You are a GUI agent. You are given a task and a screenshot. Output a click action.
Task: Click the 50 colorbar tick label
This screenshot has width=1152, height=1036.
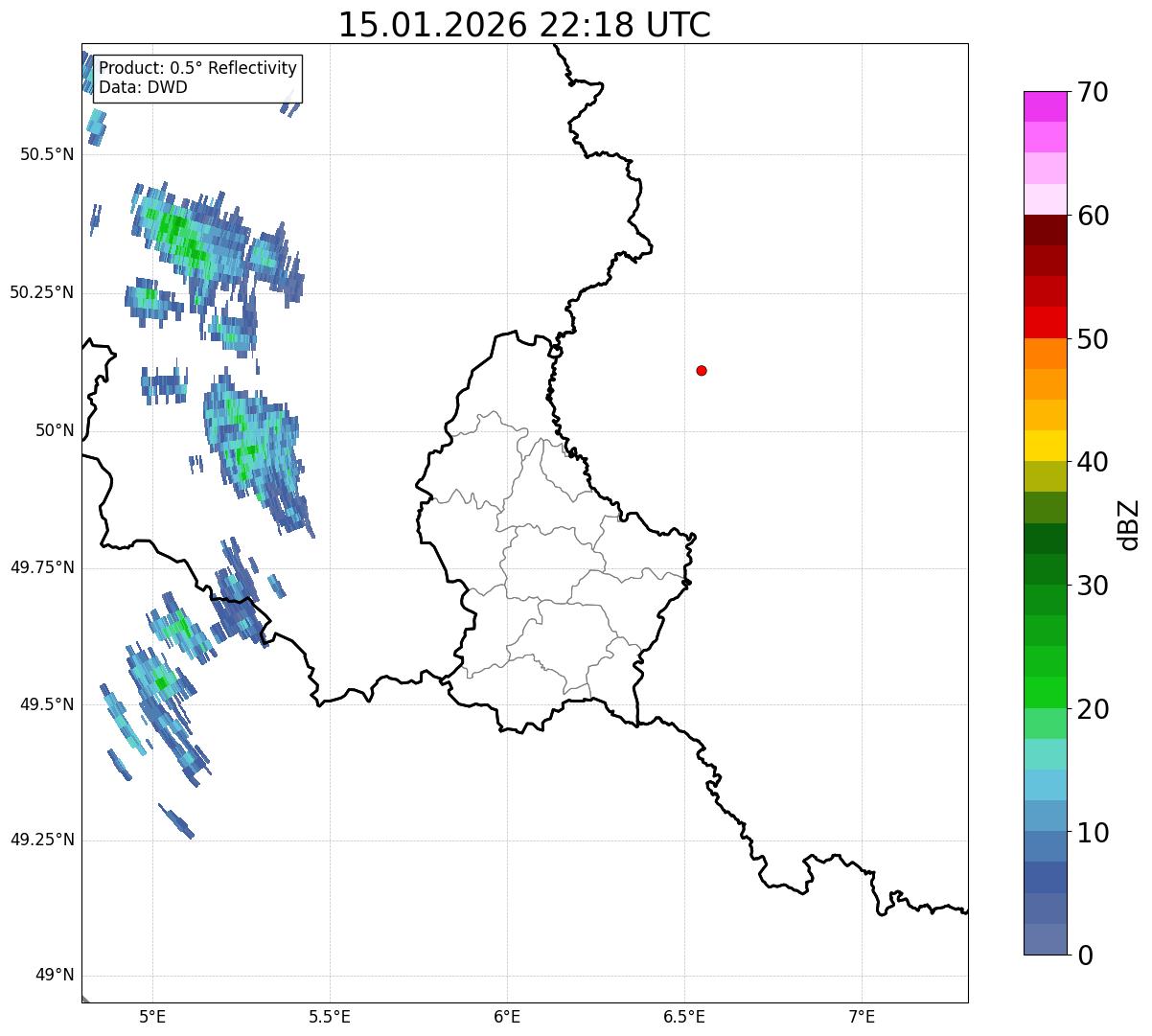click(x=1093, y=339)
